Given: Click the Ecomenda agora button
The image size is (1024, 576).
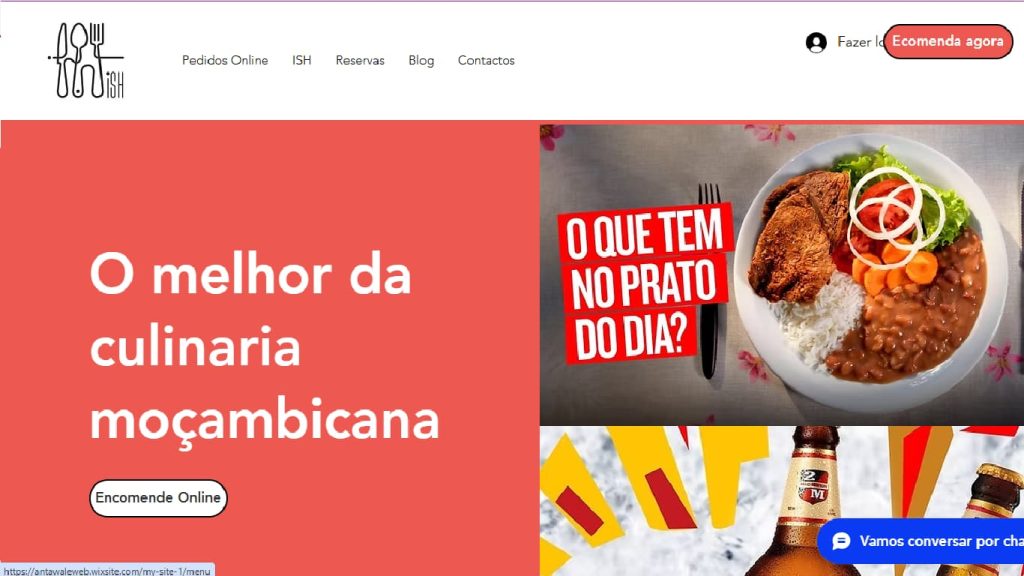Looking at the screenshot, I should (948, 41).
